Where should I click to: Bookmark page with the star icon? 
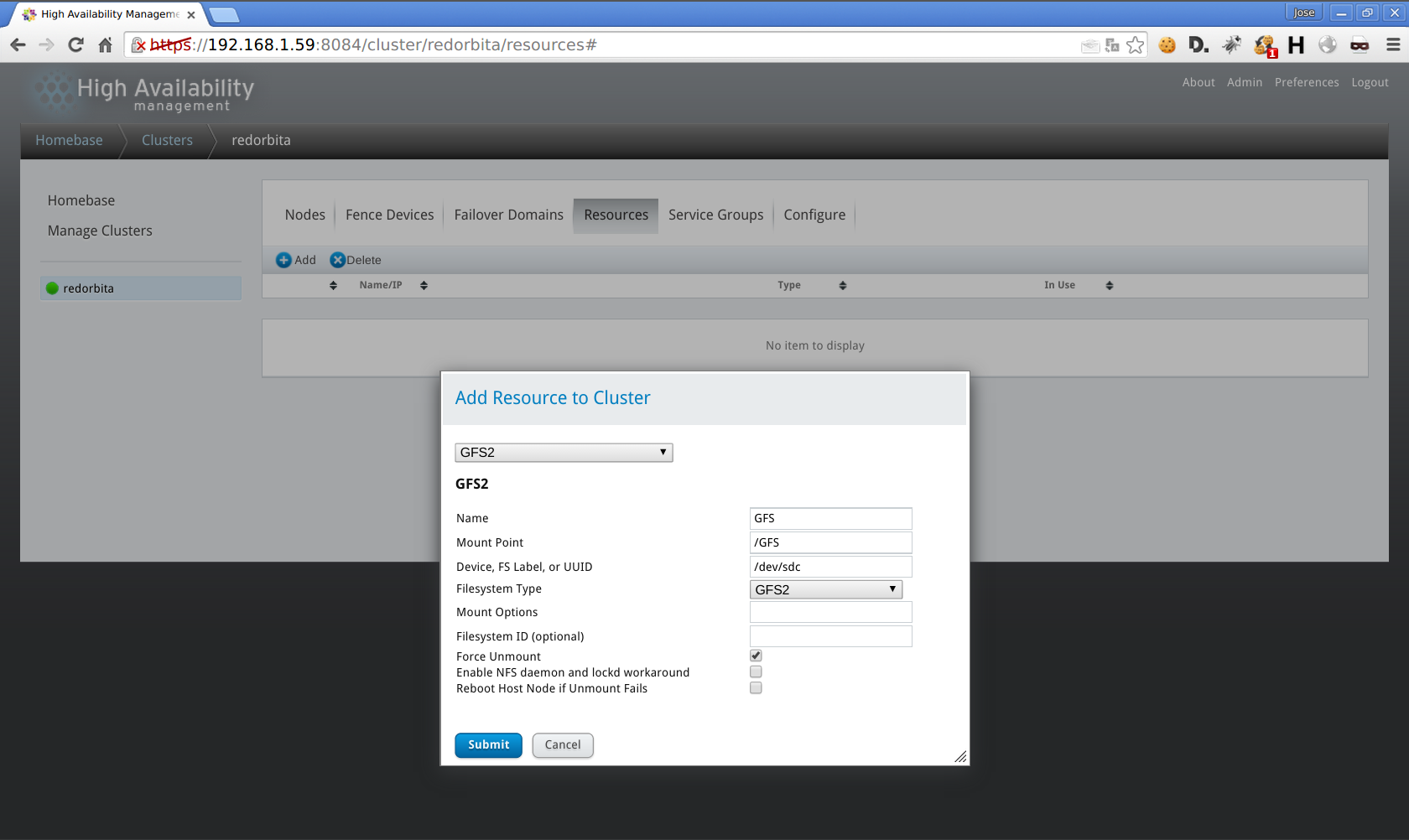click(1135, 45)
